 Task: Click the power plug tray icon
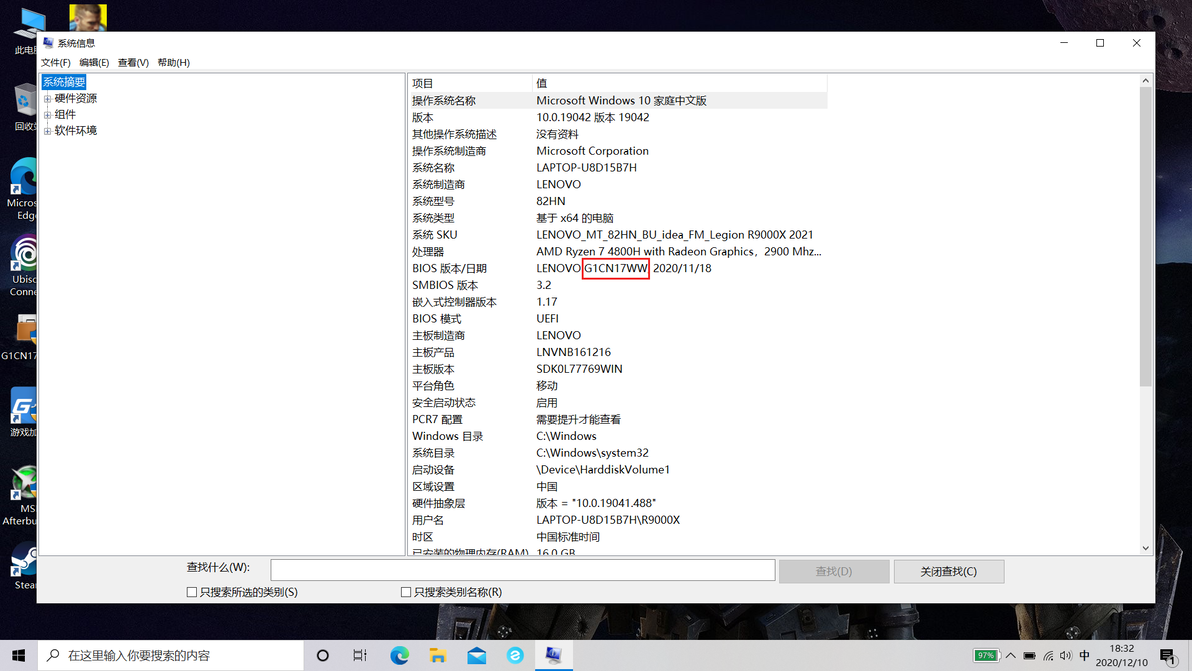[x=1029, y=656]
